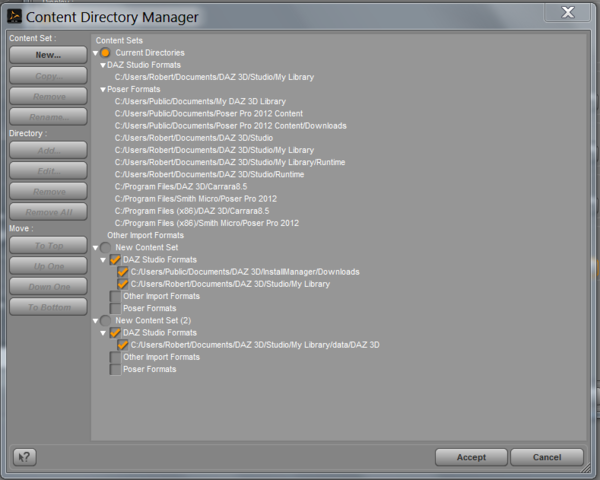Click the Remove content set button

tap(48, 96)
